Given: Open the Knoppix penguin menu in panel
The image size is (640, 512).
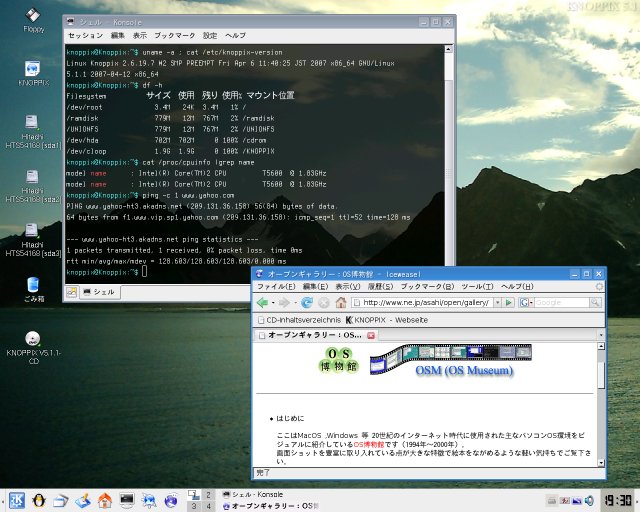Looking at the screenshot, I should (39, 500).
